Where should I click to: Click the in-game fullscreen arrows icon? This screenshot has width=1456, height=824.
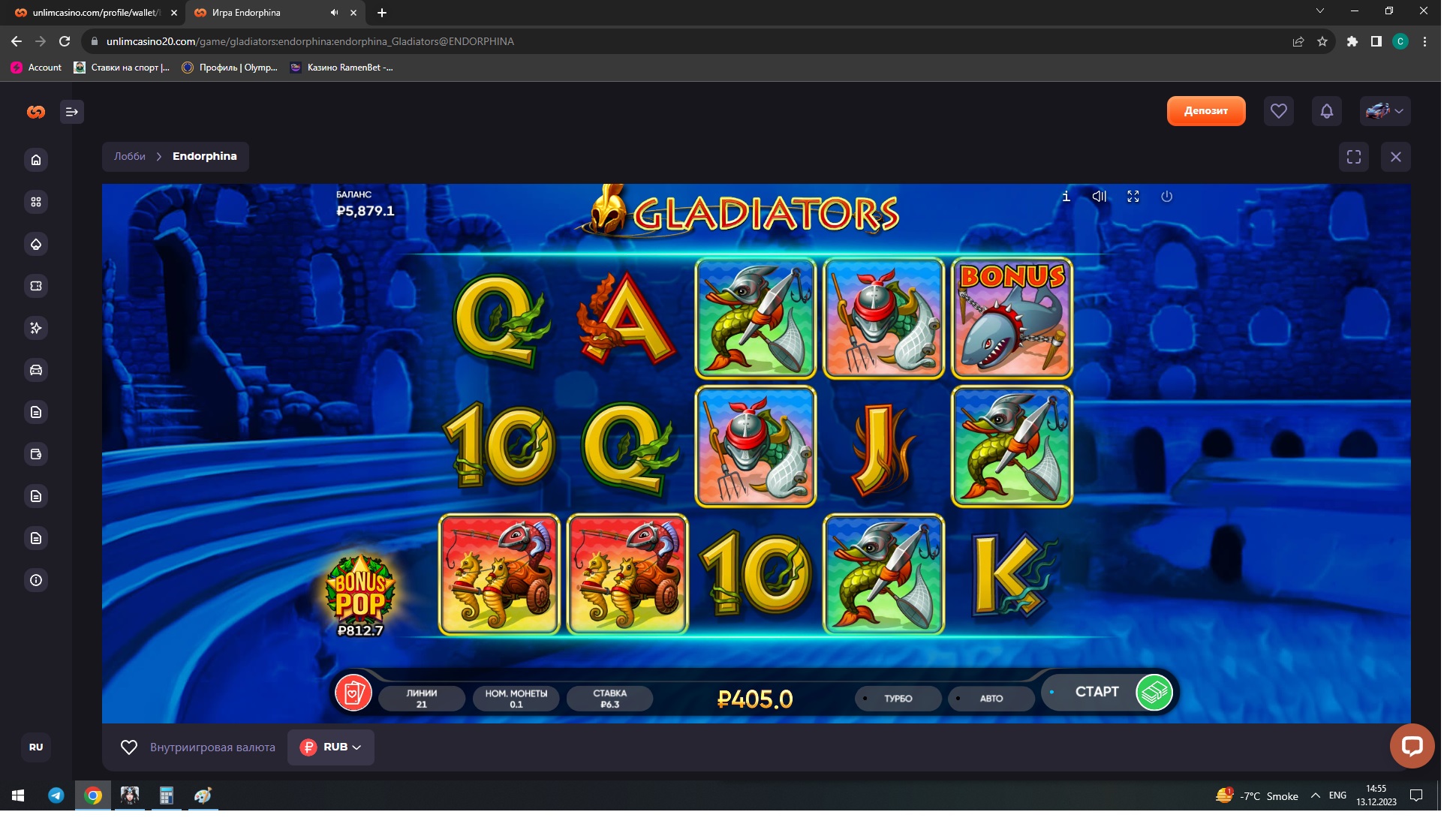point(1133,197)
